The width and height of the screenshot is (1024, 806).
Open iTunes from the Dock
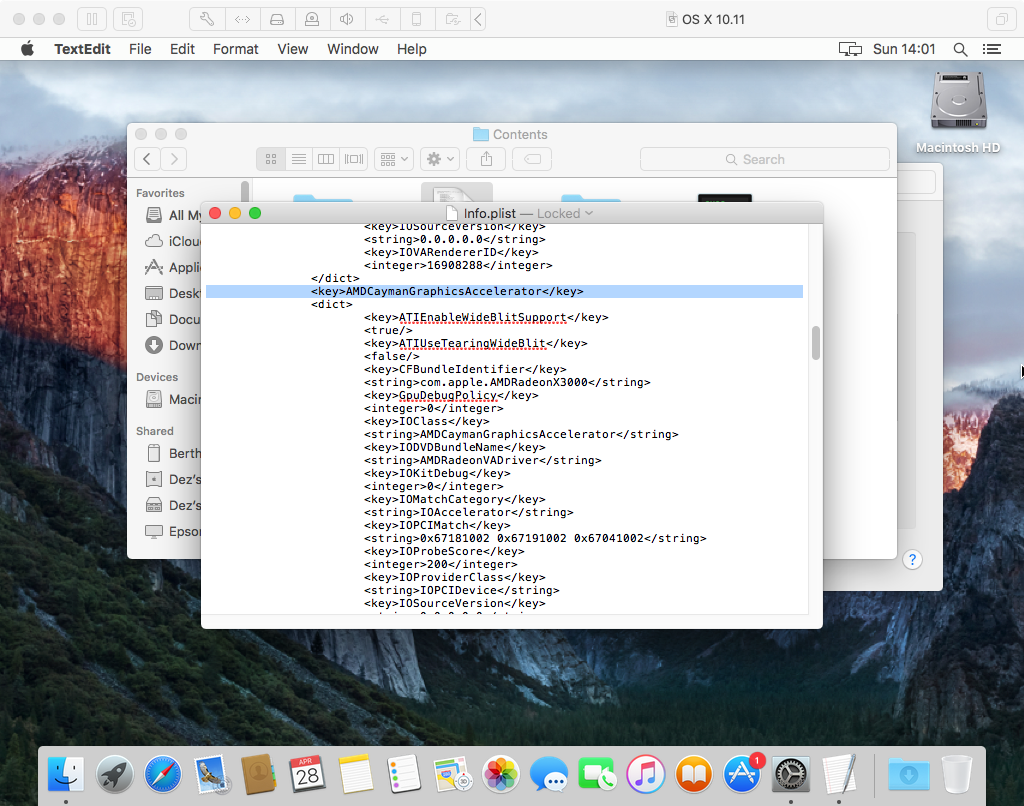[x=645, y=775]
